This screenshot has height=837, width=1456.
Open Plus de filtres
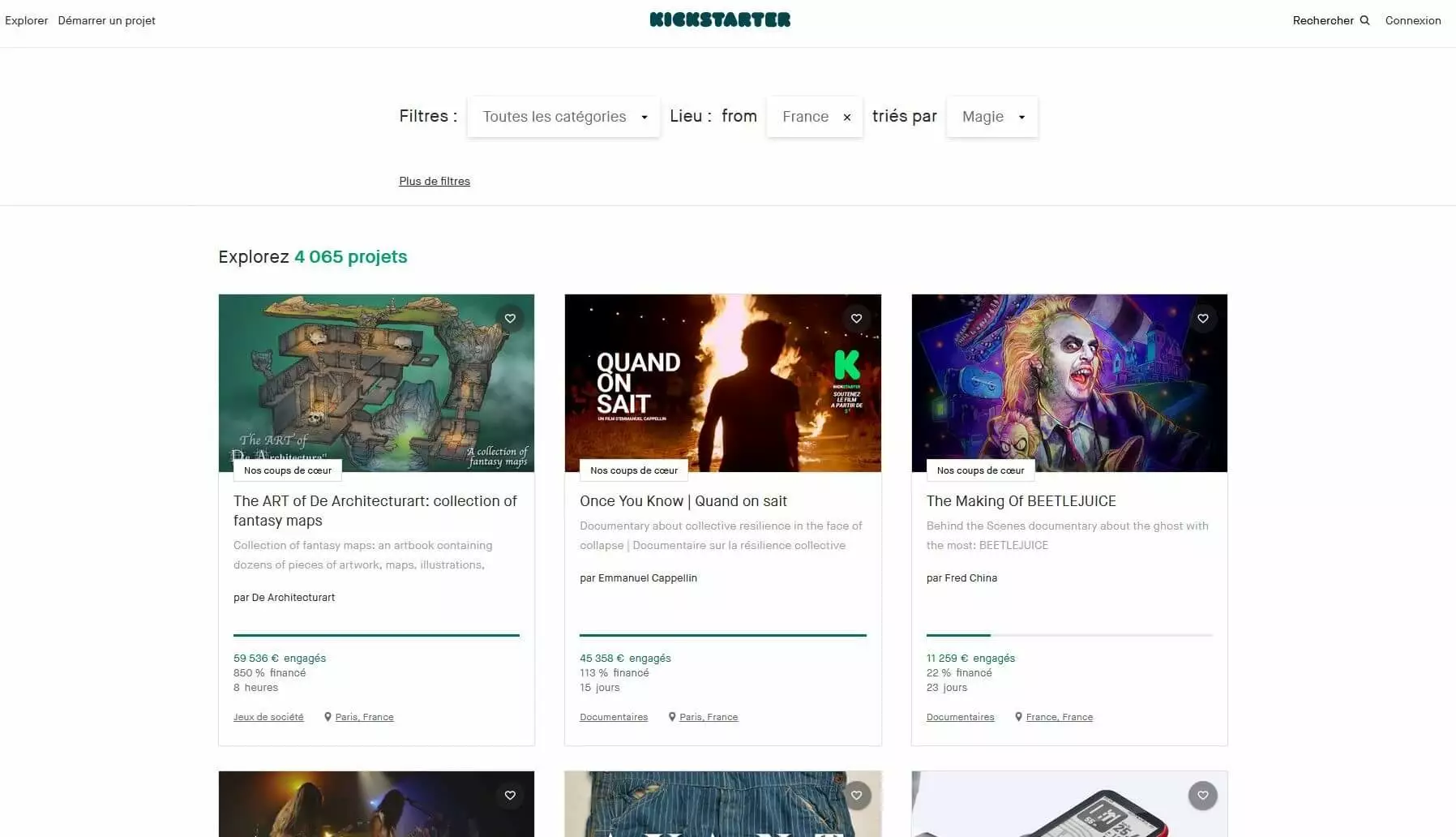[x=435, y=181]
